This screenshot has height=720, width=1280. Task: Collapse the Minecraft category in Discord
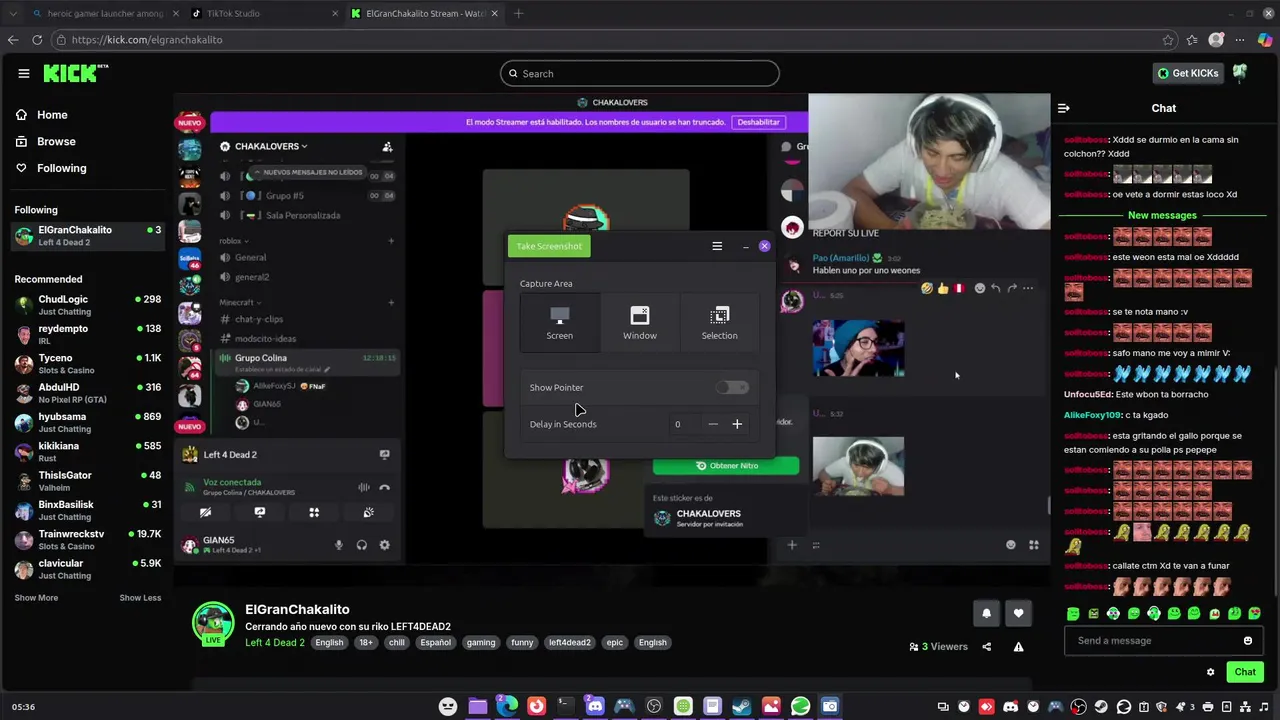click(x=240, y=302)
